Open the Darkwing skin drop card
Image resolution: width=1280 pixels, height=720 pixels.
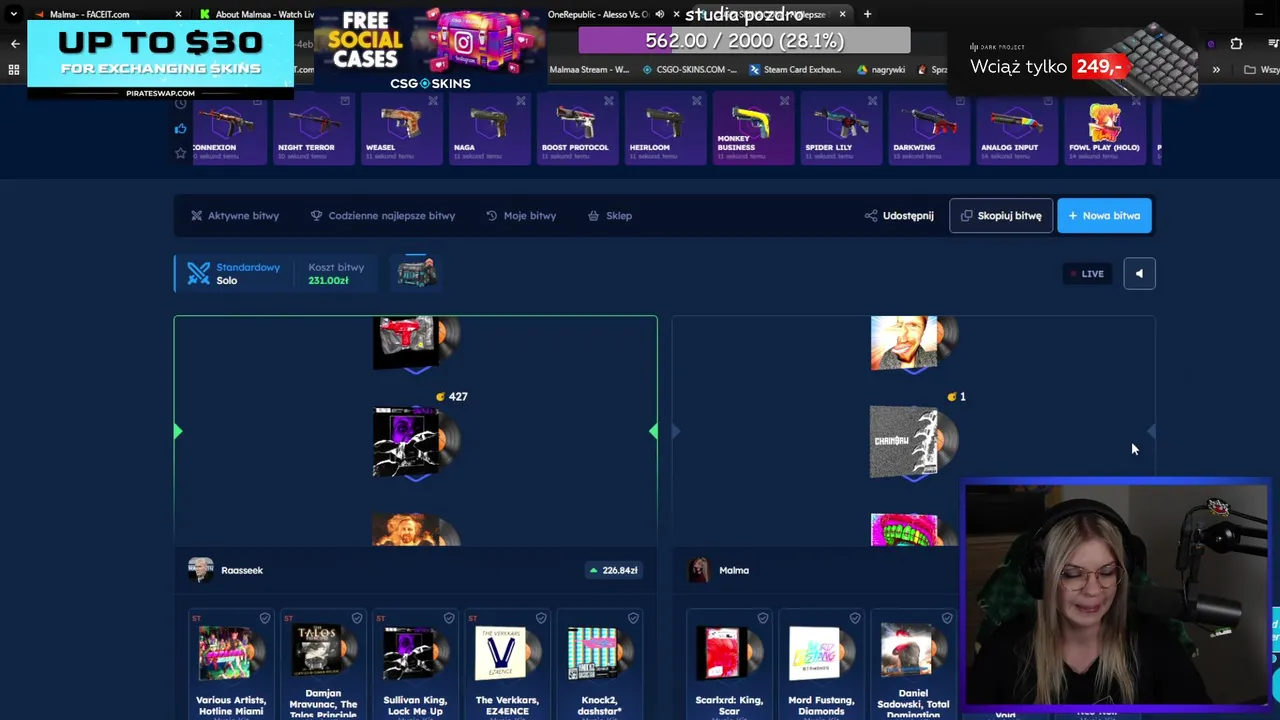coord(929,128)
